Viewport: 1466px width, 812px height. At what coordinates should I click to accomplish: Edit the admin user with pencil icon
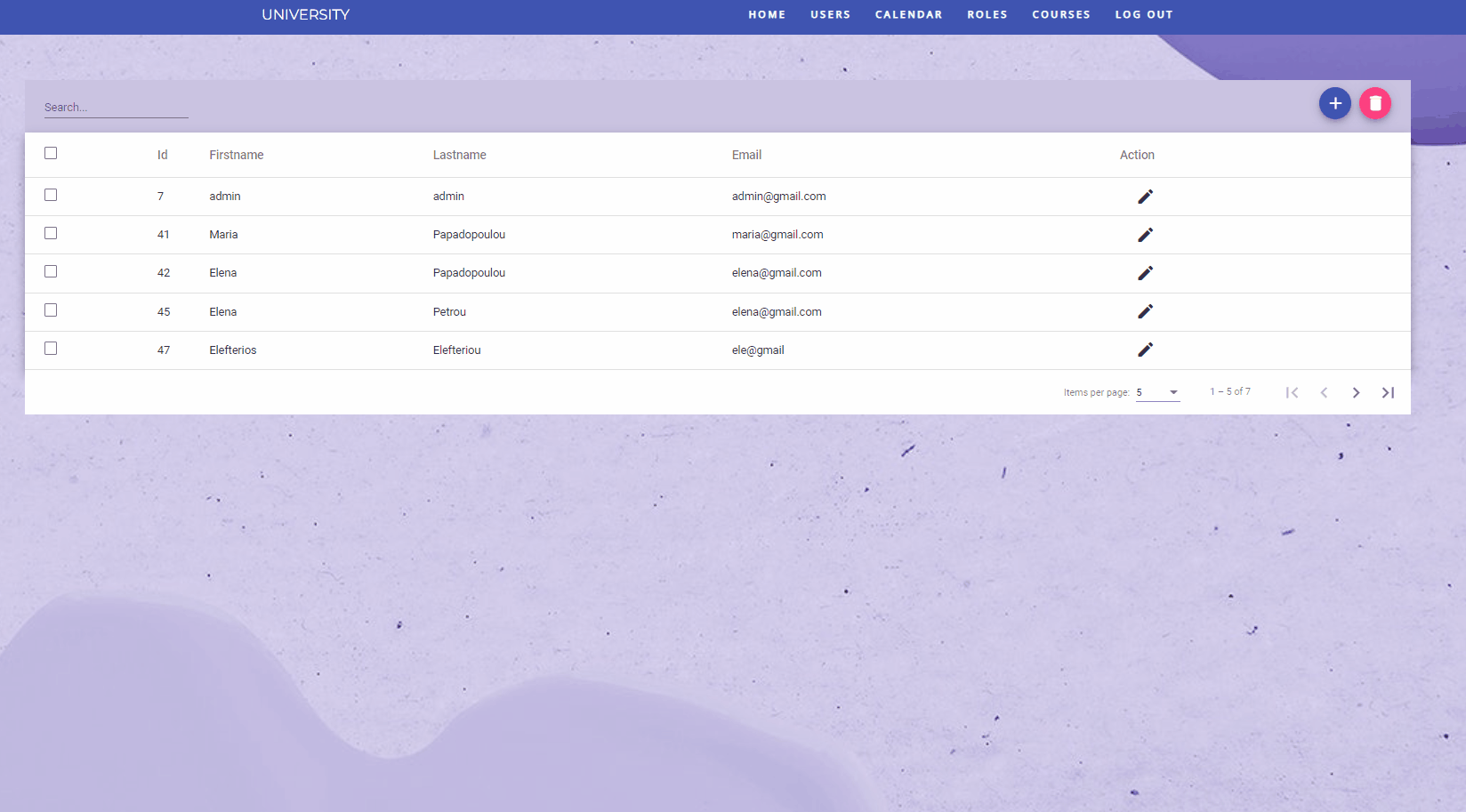tap(1145, 197)
